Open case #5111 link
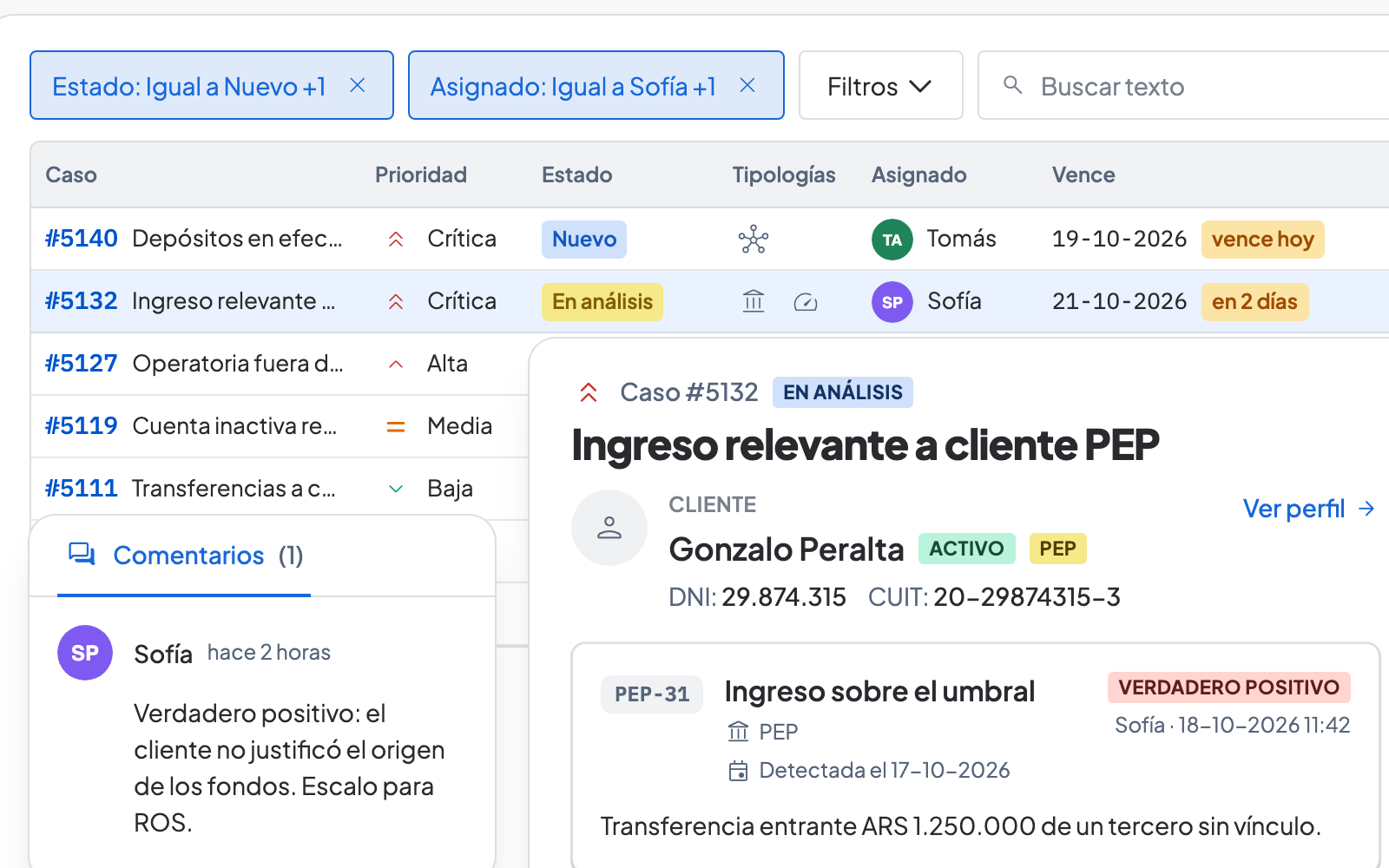The image size is (1389, 868). click(x=82, y=489)
